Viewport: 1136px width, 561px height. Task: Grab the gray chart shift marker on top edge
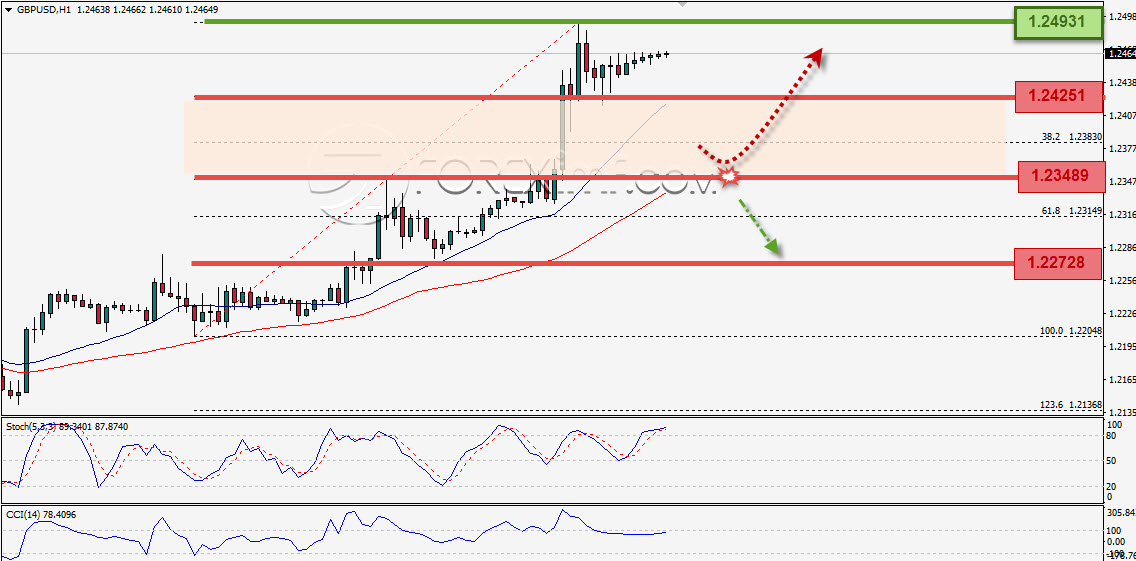[x=681, y=4]
